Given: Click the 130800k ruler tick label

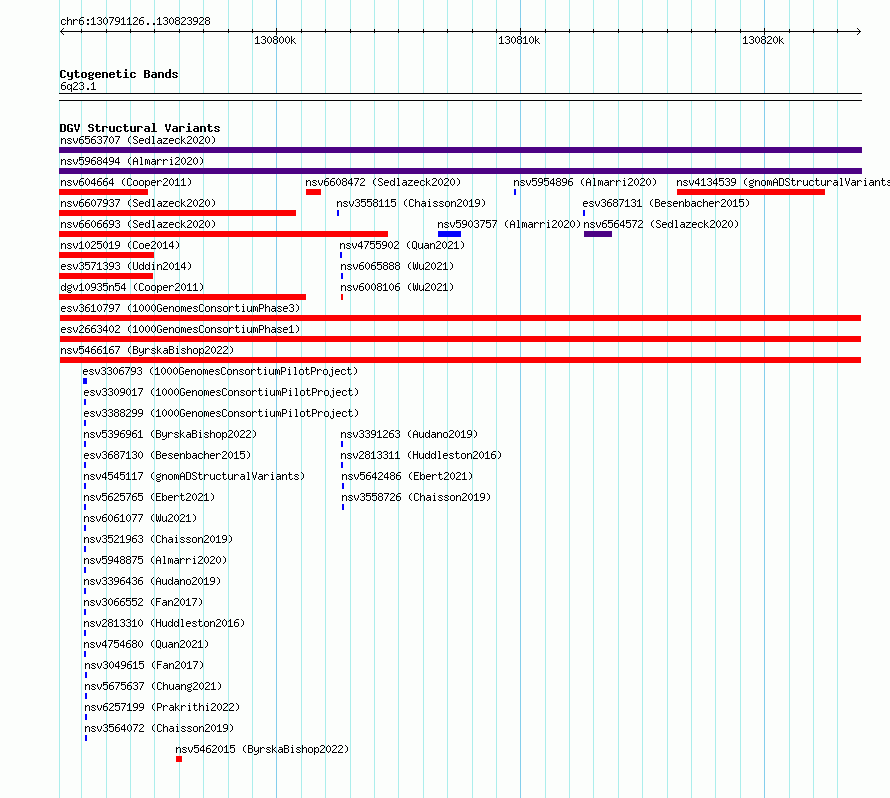Looking at the screenshot, I should coord(275,40).
